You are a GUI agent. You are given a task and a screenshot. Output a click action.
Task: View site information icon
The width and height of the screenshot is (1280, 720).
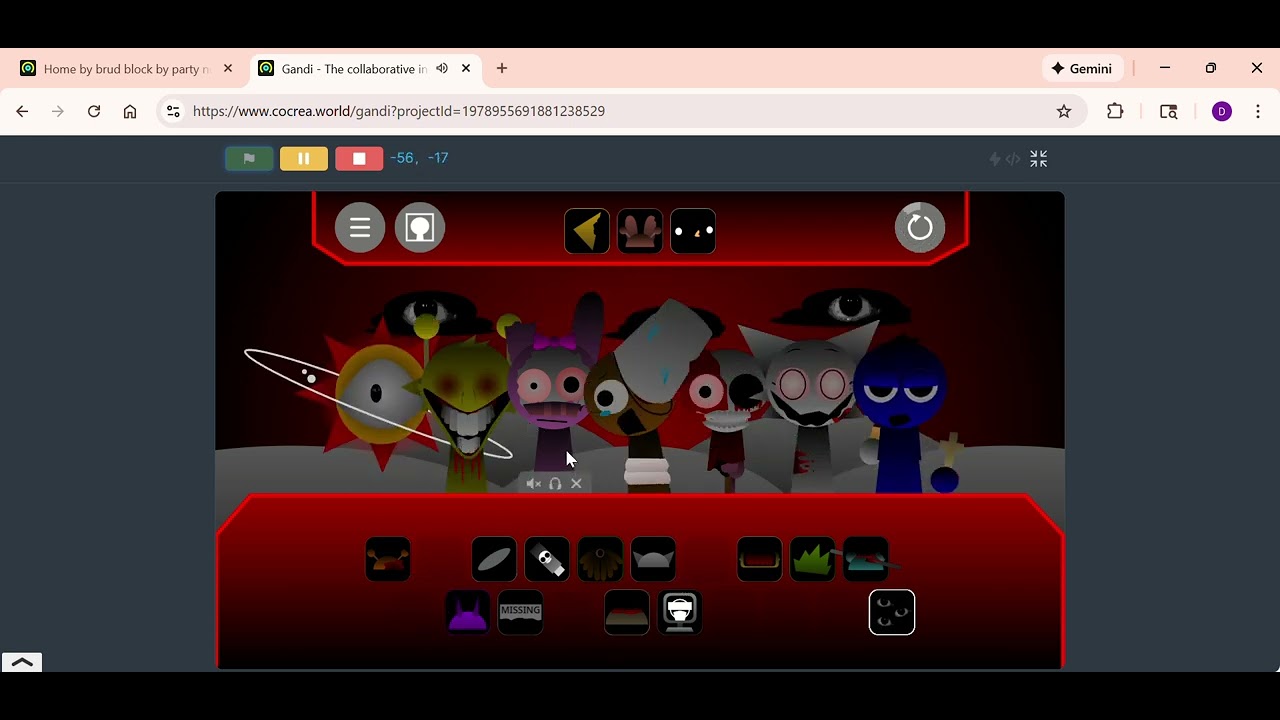click(x=173, y=111)
